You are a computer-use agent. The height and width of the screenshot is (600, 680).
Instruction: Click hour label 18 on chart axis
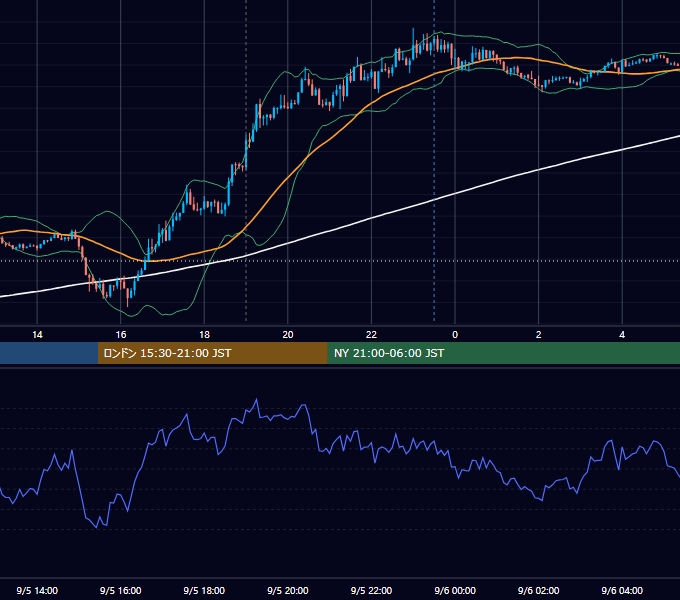click(x=204, y=335)
